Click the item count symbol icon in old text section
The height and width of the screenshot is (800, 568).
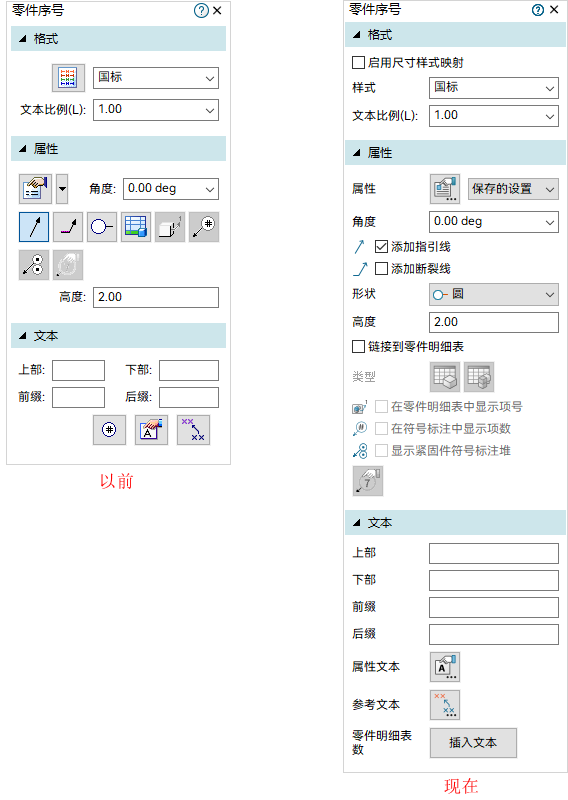[109, 430]
